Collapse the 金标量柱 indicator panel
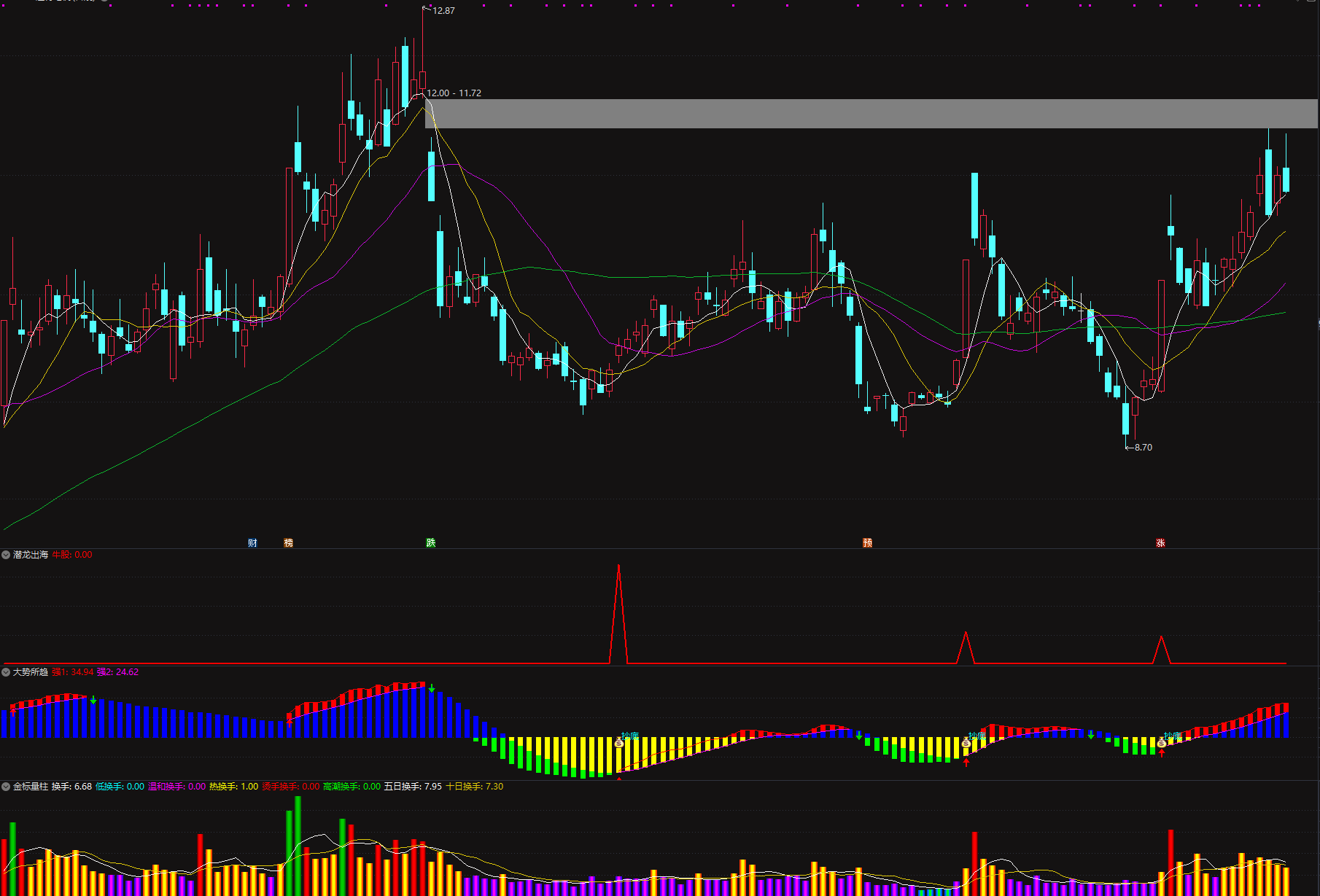The image size is (1320, 896). coord(6,787)
